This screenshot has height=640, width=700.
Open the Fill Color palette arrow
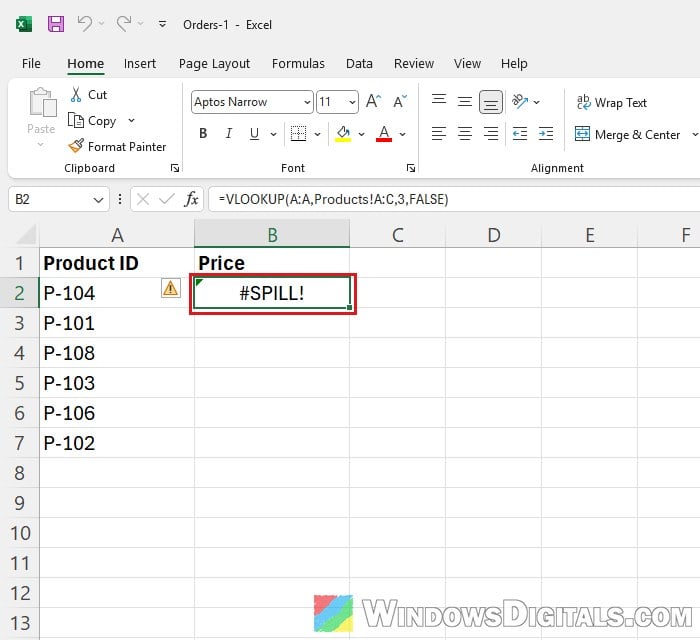pos(362,134)
